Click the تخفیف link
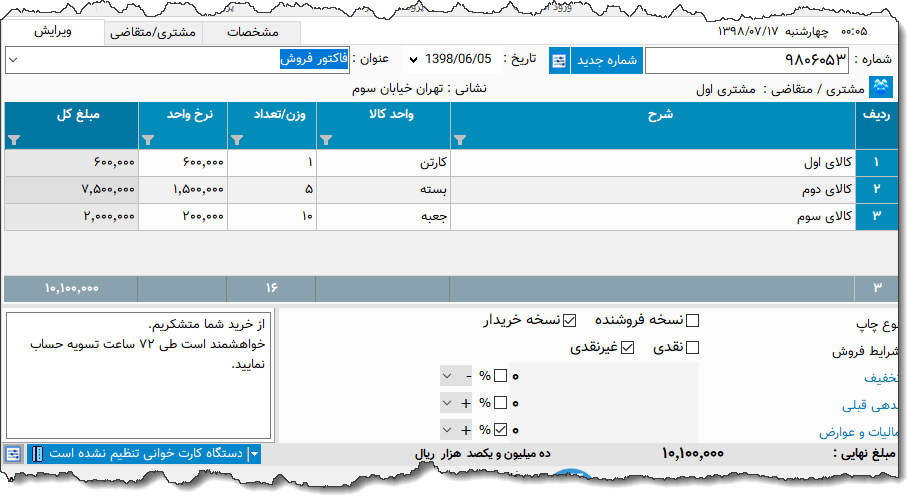Screen dimensions: 908x496 (x=880, y=378)
